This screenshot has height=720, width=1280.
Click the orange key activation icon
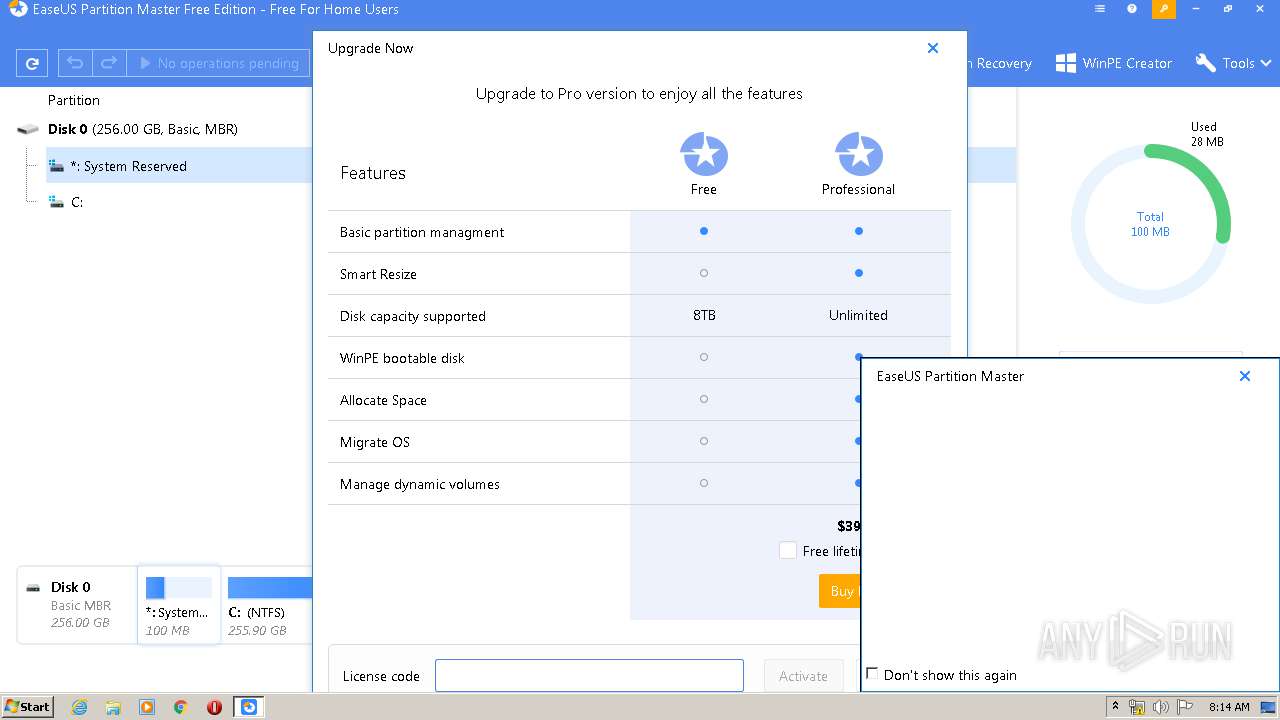tap(1164, 9)
